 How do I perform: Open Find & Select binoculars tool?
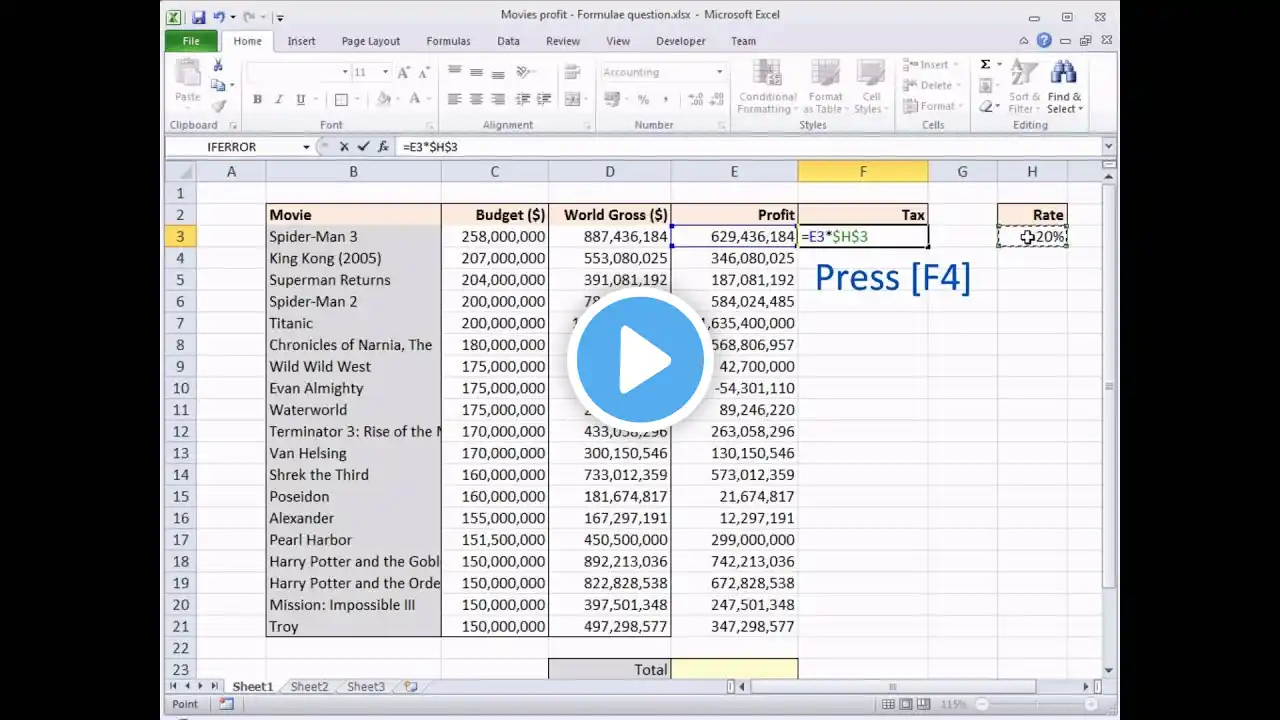point(1064,87)
